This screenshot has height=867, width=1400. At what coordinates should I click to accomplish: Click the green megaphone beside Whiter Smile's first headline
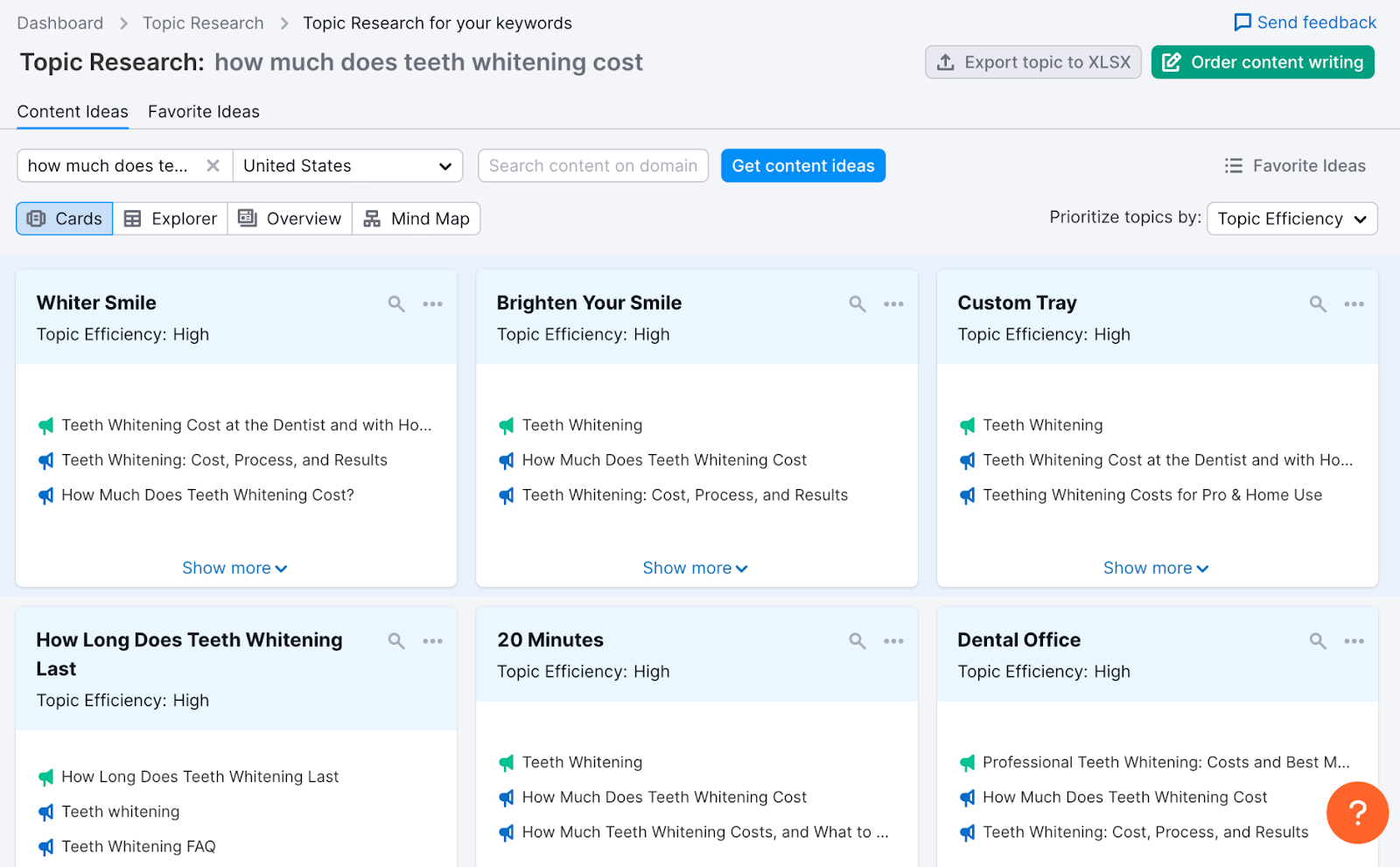pyautogui.click(x=46, y=426)
